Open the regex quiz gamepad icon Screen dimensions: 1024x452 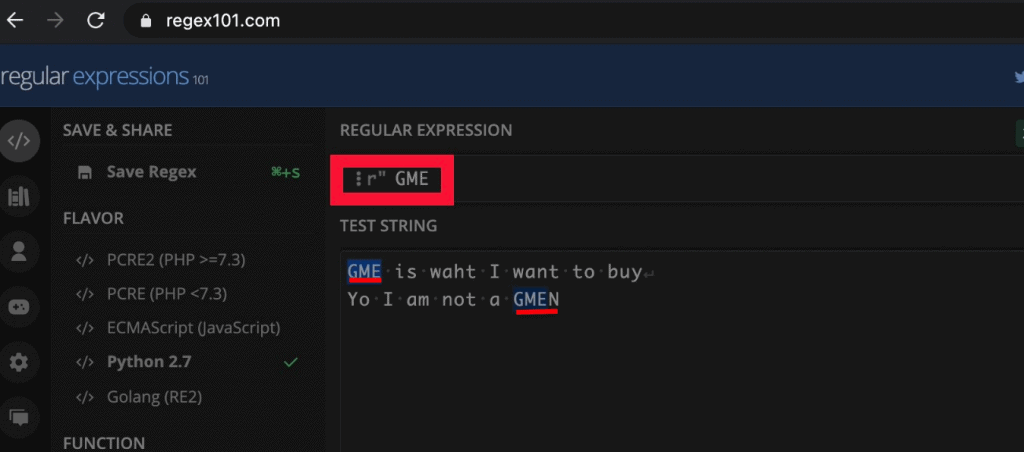18,306
